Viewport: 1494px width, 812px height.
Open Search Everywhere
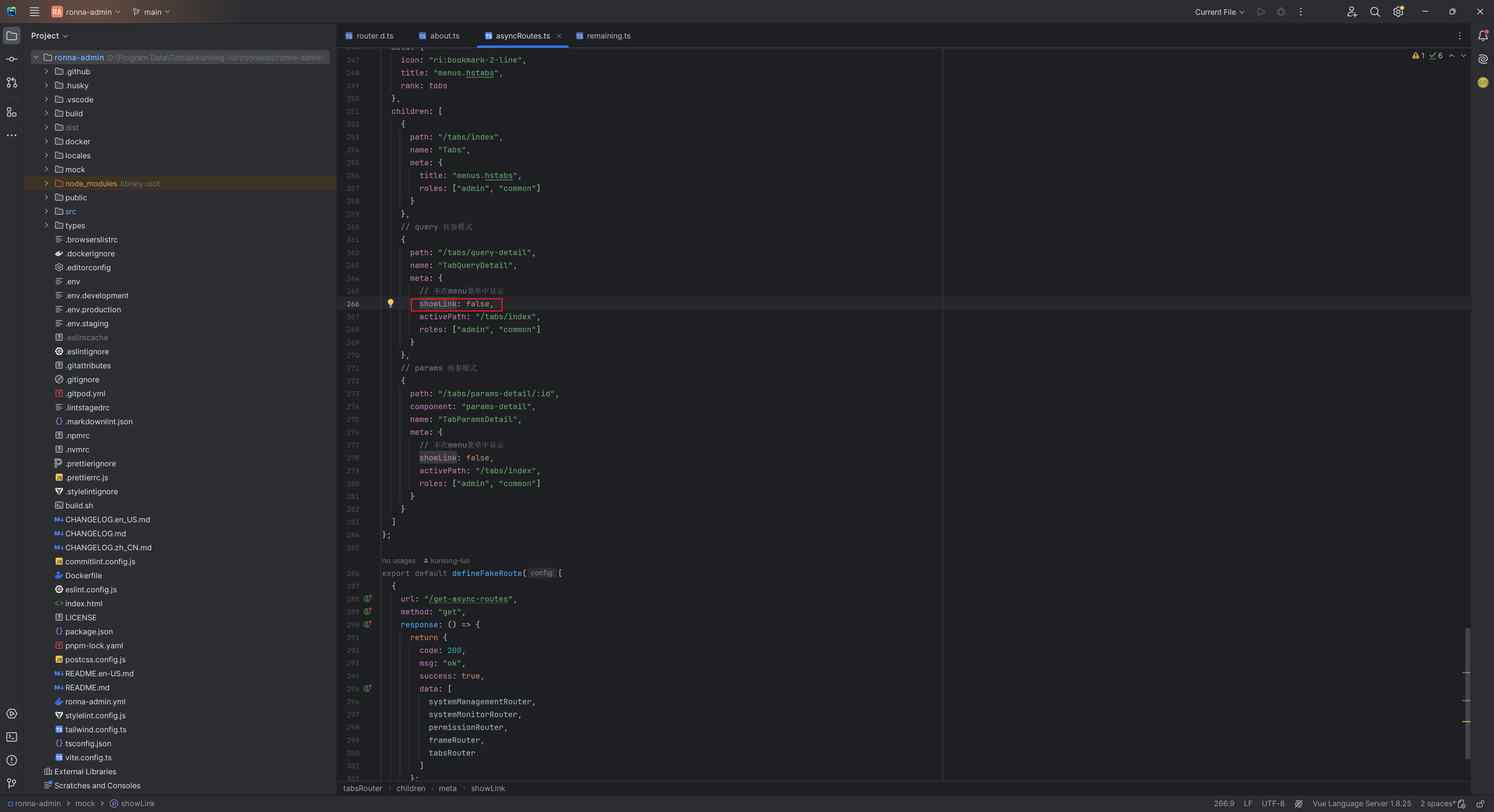click(x=1375, y=12)
